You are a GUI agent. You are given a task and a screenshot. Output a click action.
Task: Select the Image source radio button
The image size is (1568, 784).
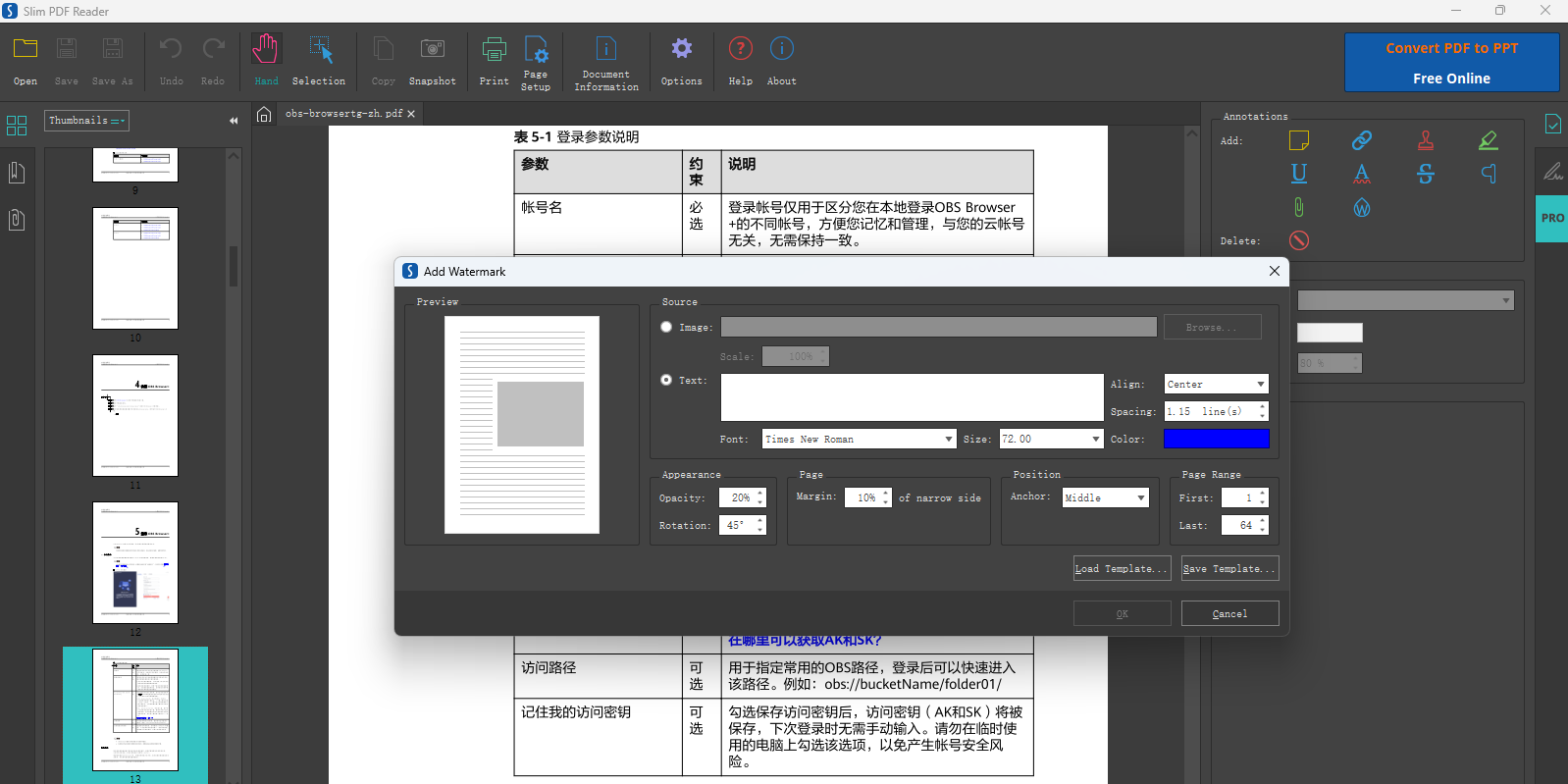point(667,327)
